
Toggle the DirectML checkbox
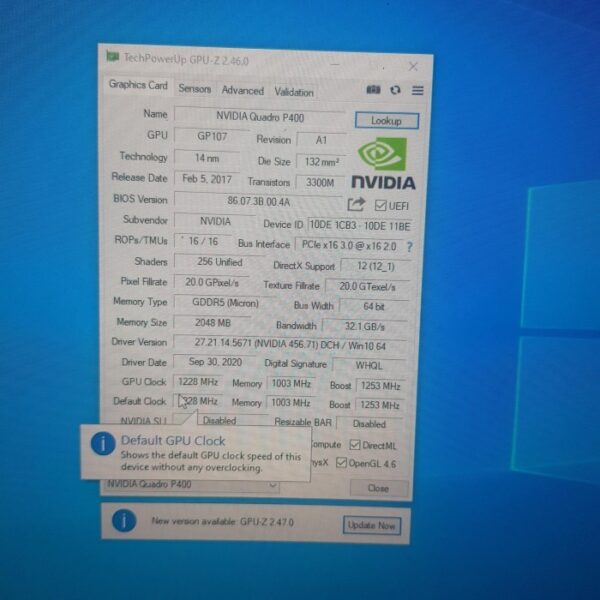click(355, 445)
